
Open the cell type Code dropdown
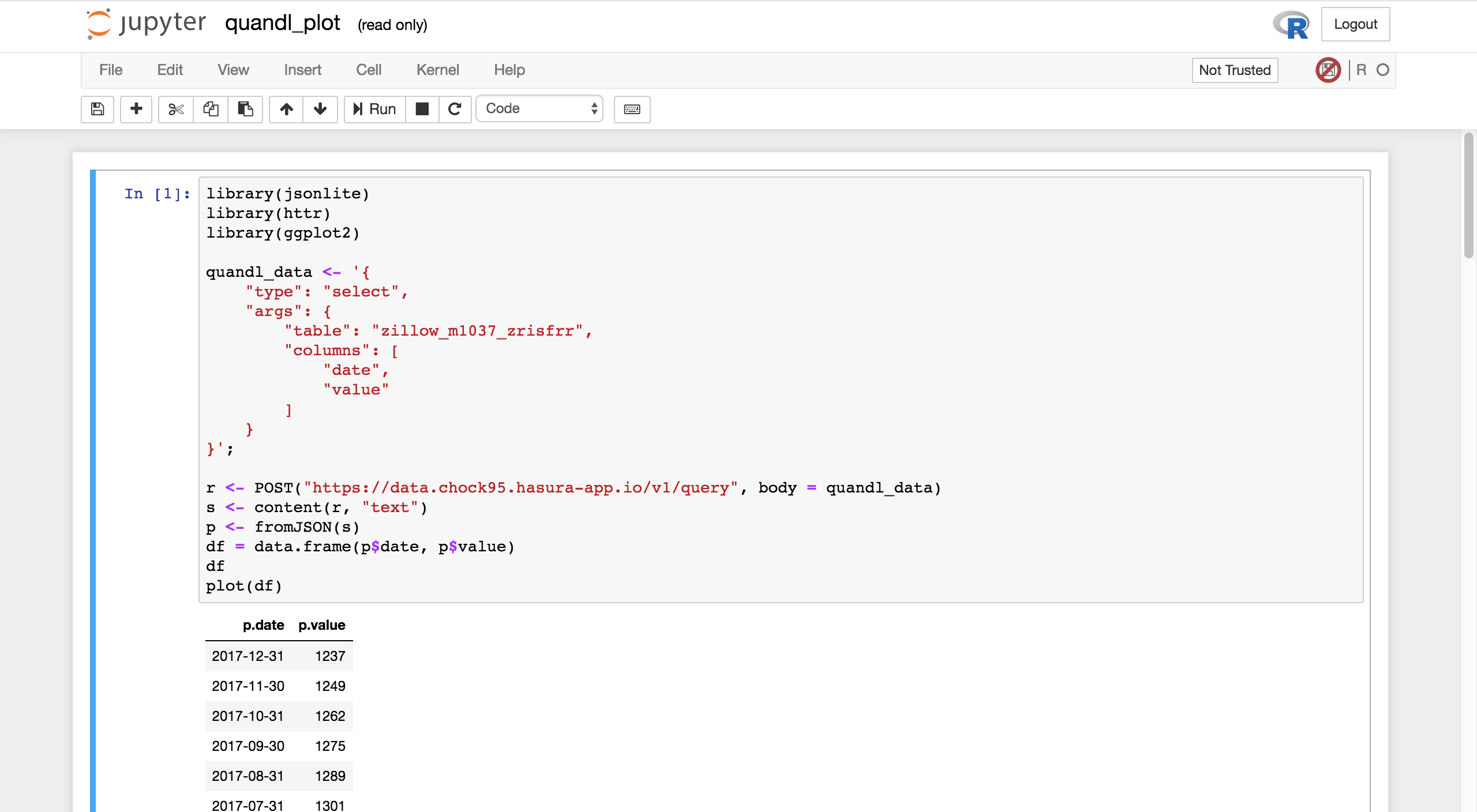click(539, 109)
